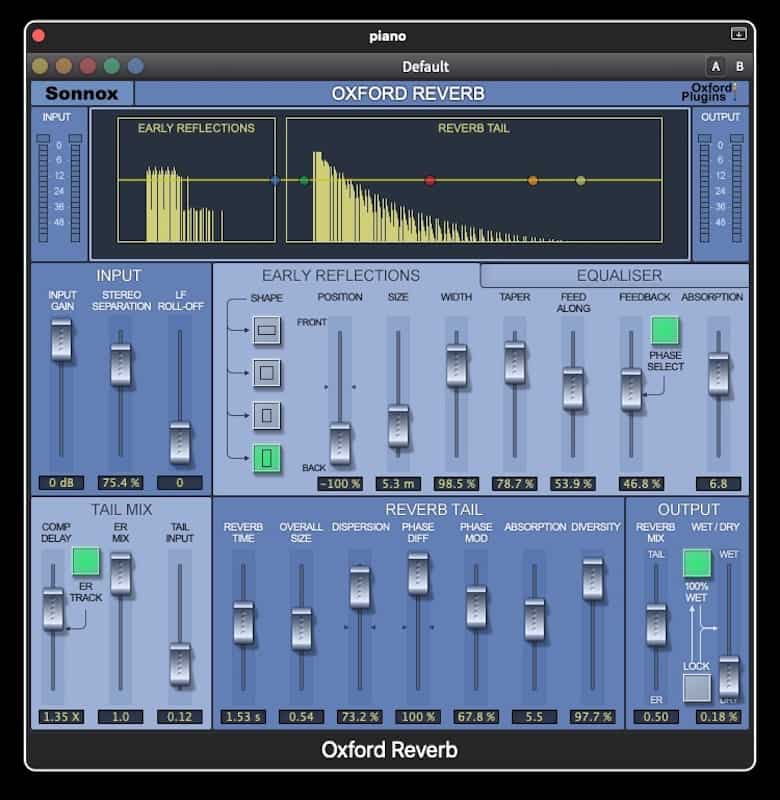The image size is (780, 800).
Task: Click the 1.53 s reverb time field
Action: [x=243, y=717]
